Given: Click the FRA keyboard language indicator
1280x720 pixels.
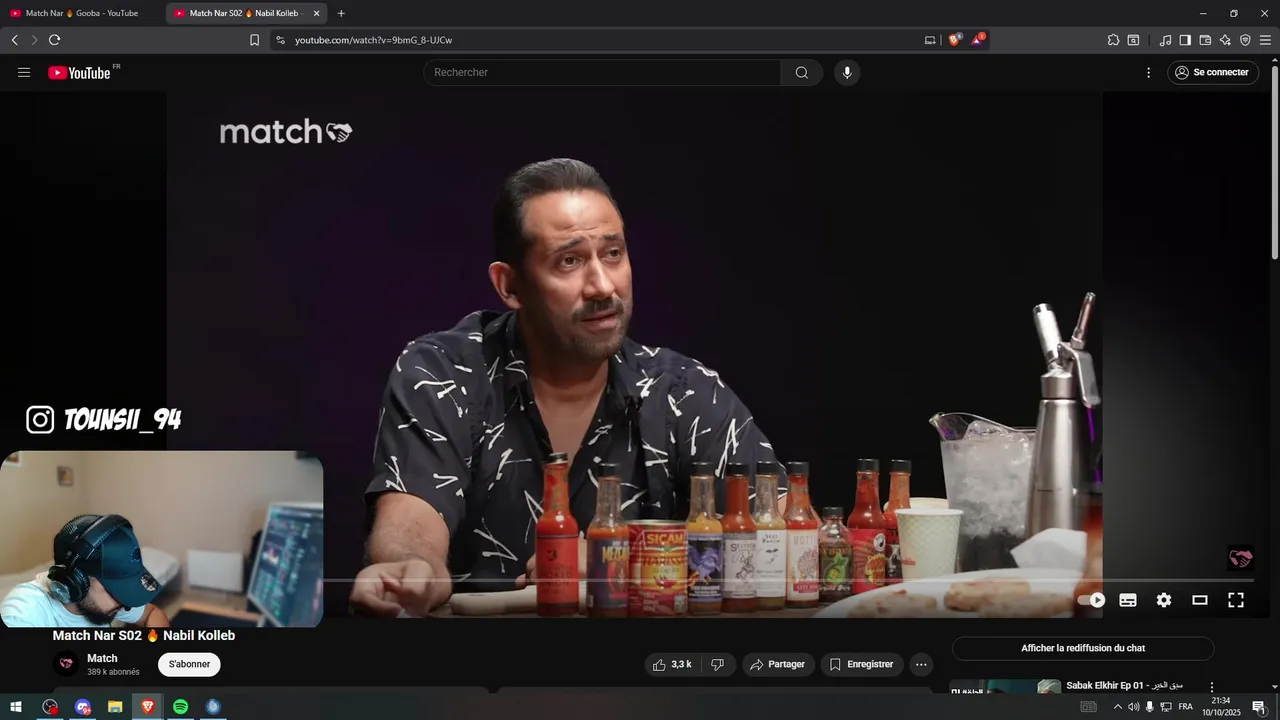Looking at the screenshot, I should tap(1185, 707).
